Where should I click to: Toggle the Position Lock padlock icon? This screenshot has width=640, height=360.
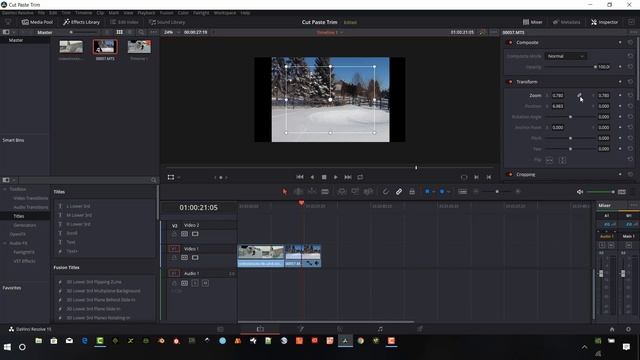[412, 191]
